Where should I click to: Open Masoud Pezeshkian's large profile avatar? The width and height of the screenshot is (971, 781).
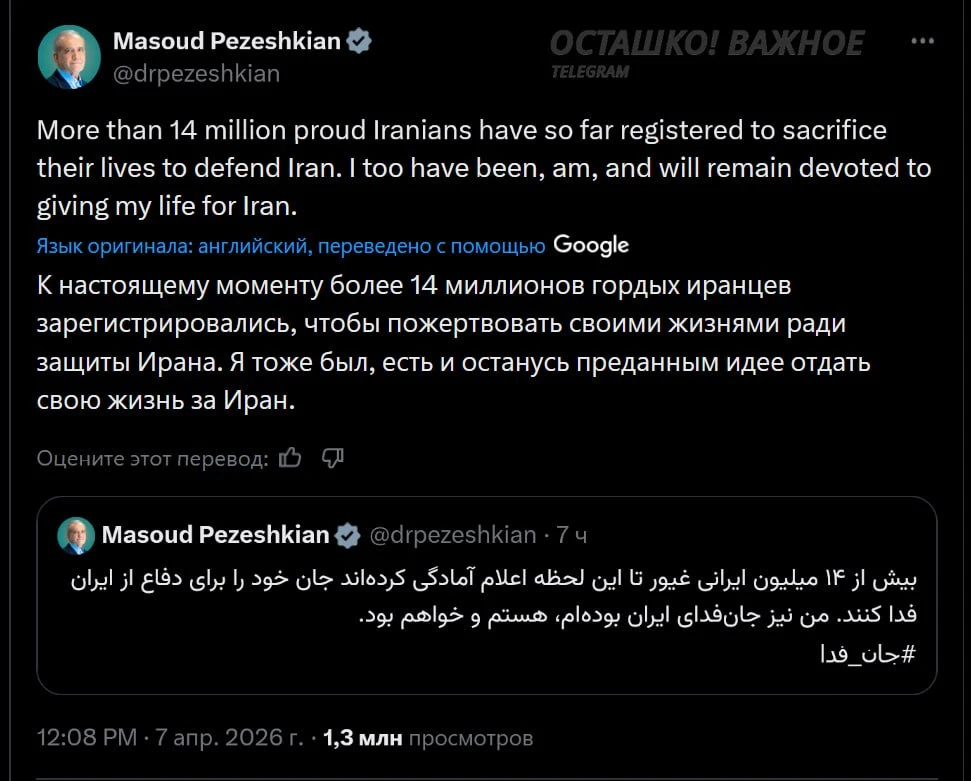(x=69, y=57)
